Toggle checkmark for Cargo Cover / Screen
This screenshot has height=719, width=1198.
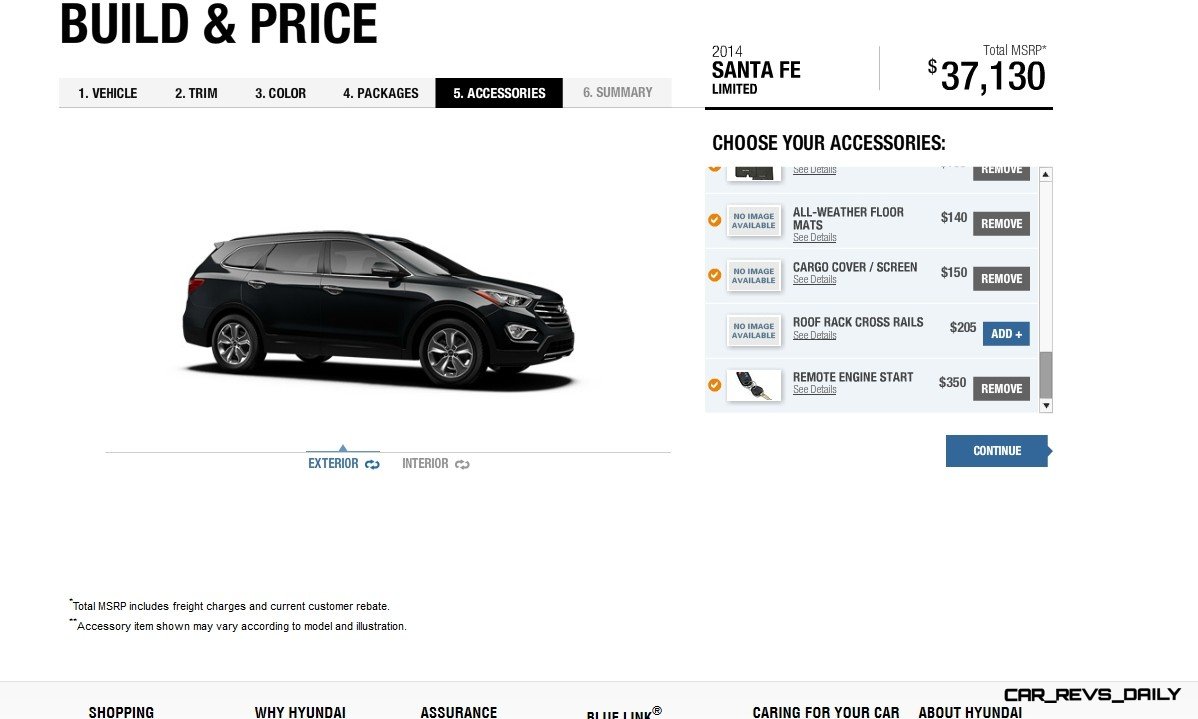(714, 275)
